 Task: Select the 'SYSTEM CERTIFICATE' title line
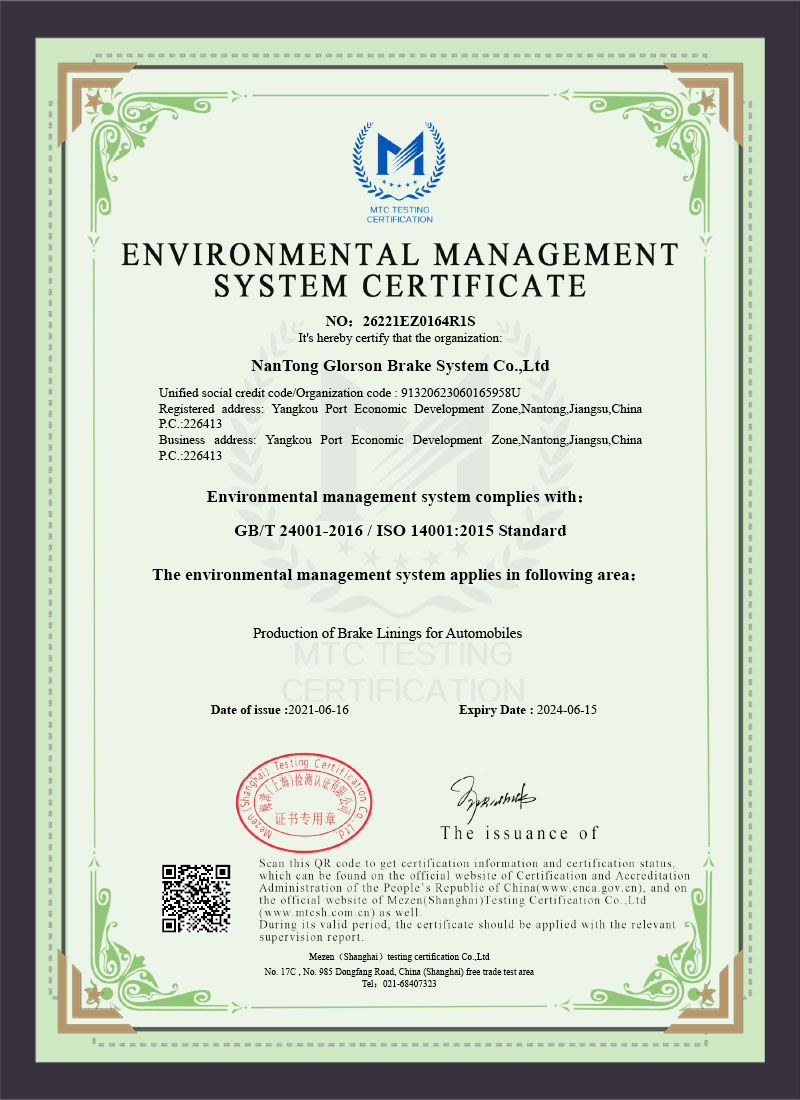[x=400, y=286]
